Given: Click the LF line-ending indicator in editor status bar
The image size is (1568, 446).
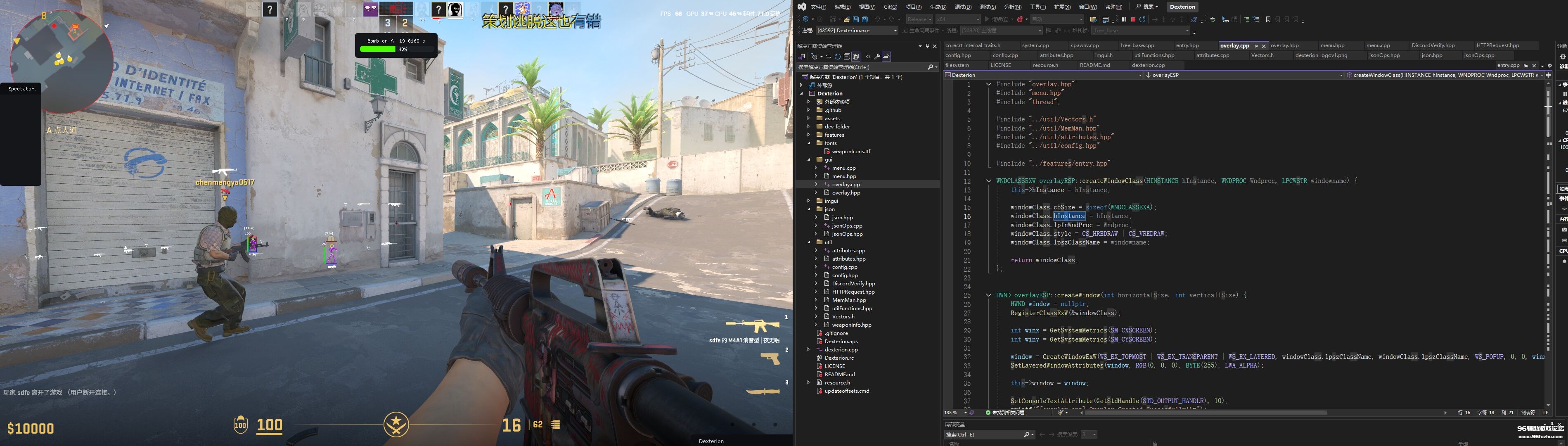Looking at the screenshot, I should (x=1545, y=413).
